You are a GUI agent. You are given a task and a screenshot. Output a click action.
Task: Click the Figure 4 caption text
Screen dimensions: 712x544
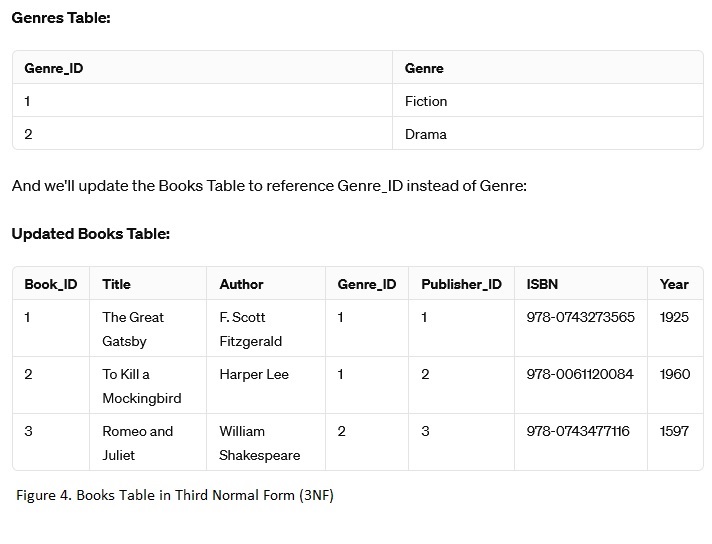click(x=175, y=495)
